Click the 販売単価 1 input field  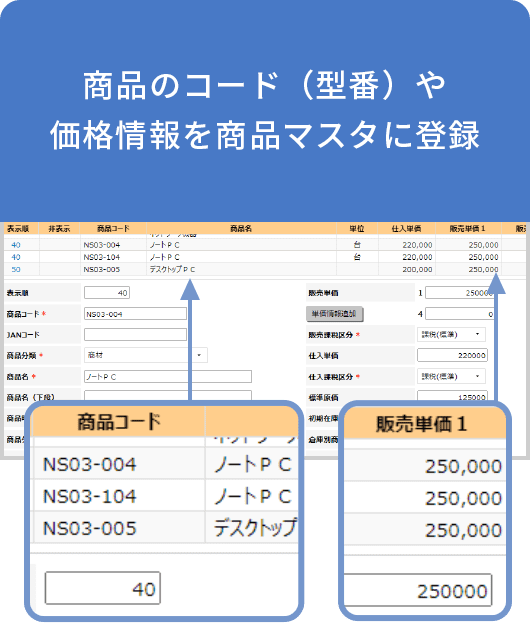tap(459, 293)
